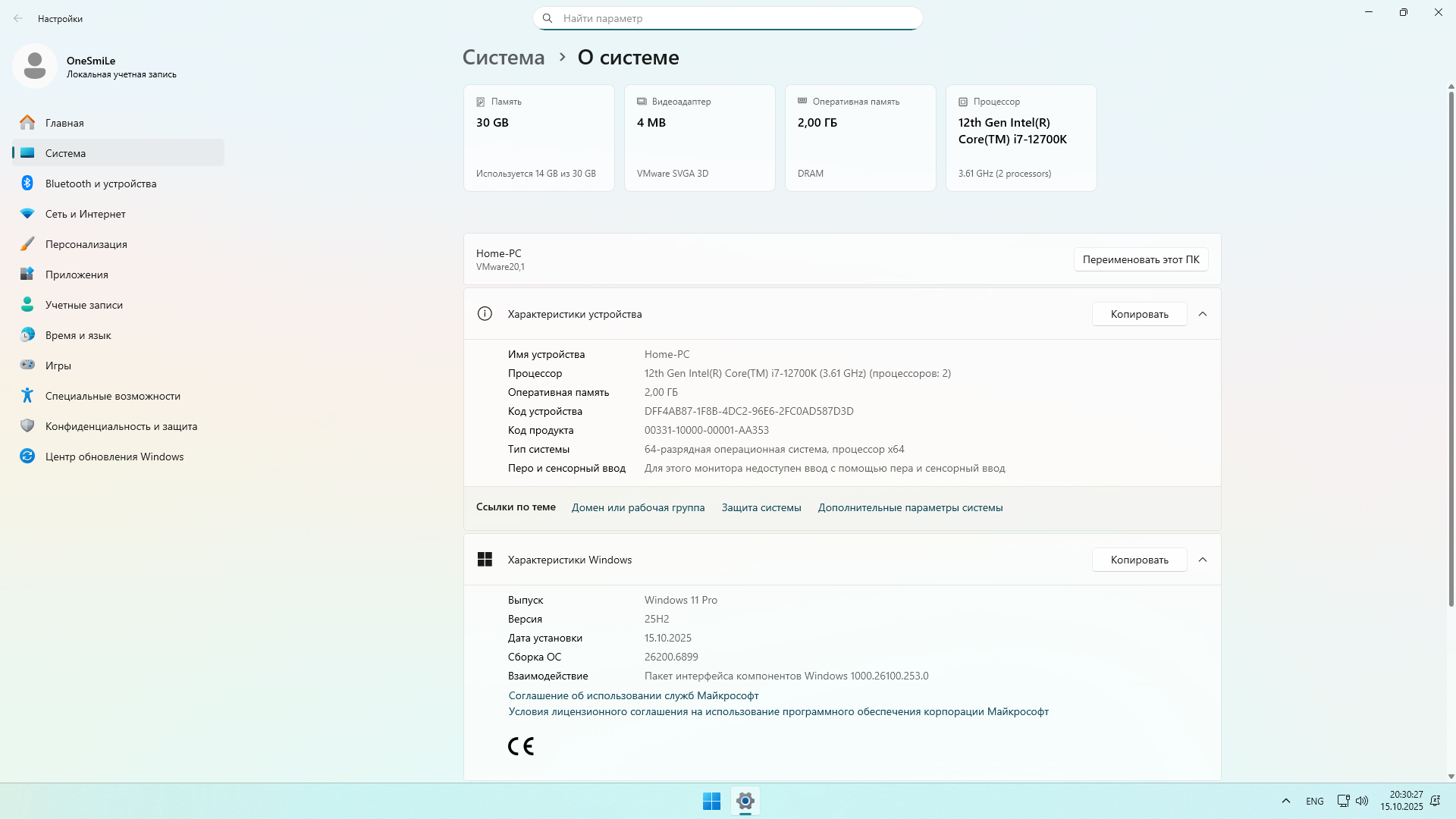Click the Bluetooth icon in sidebar
1456x819 pixels.
click(x=27, y=184)
